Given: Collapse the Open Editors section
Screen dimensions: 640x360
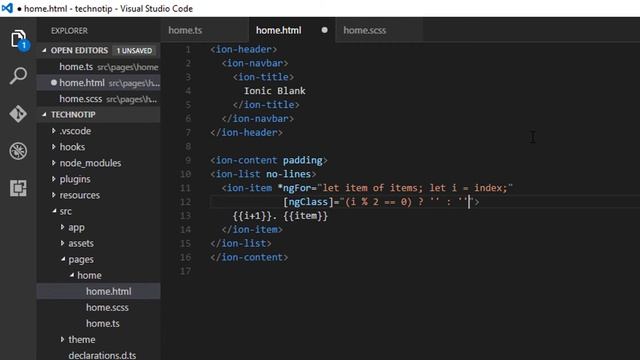Looking at the screenshot, I should click(x=44, y=51).
